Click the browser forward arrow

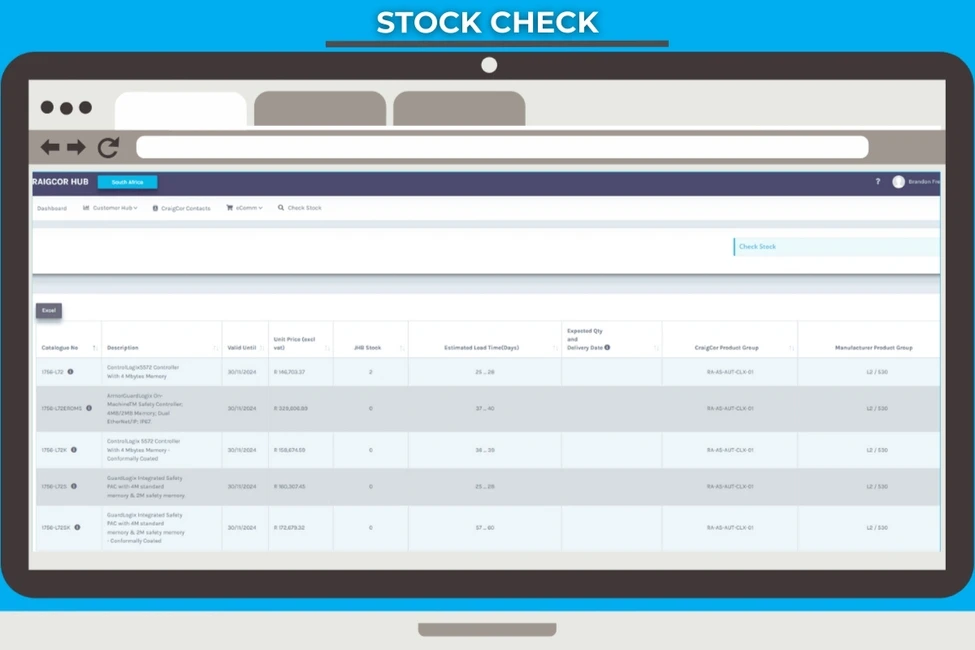[76, 147]
